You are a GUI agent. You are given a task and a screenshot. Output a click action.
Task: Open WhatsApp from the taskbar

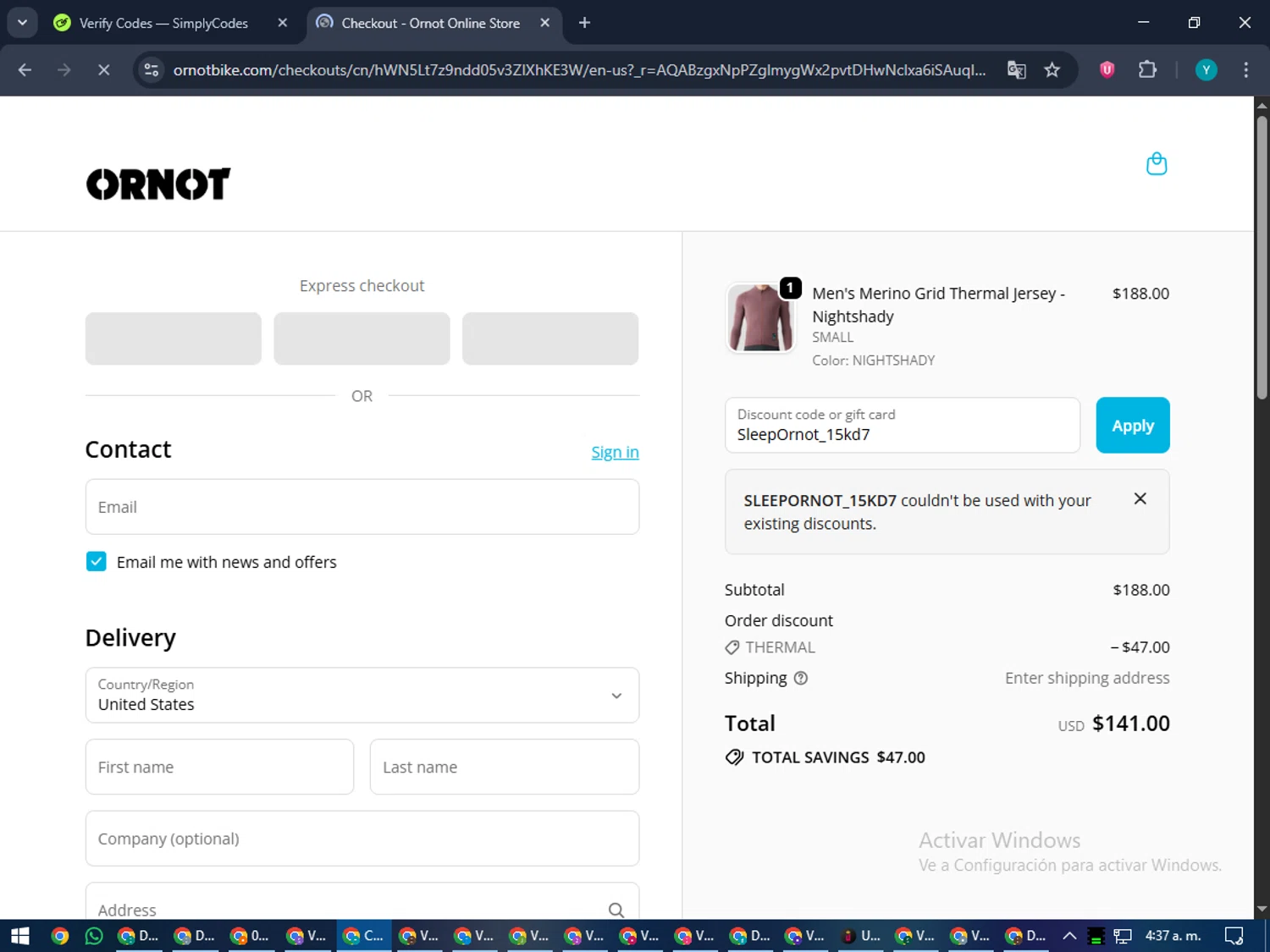94,936
